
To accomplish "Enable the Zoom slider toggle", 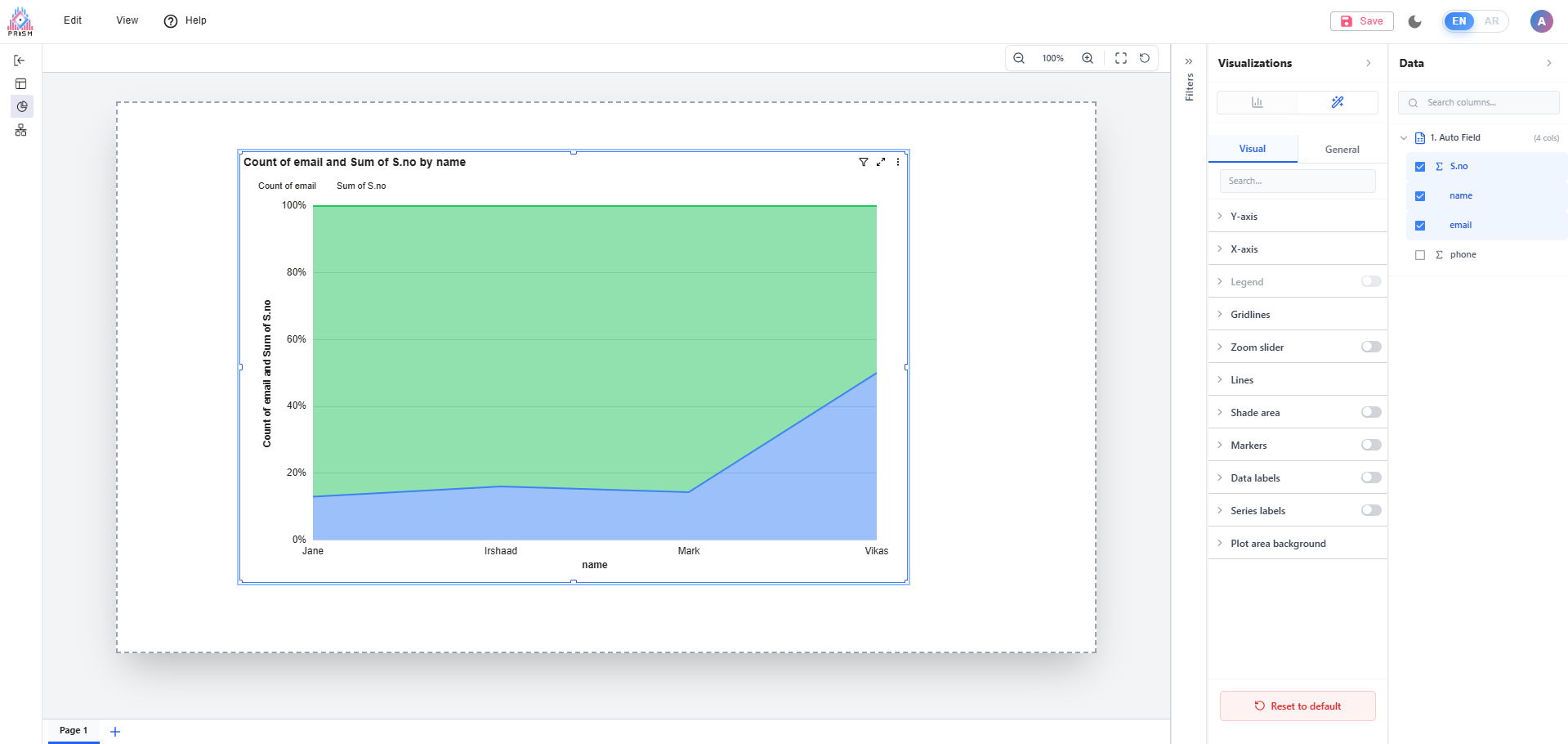I will pyautogui.click(x=1370, y=347).
